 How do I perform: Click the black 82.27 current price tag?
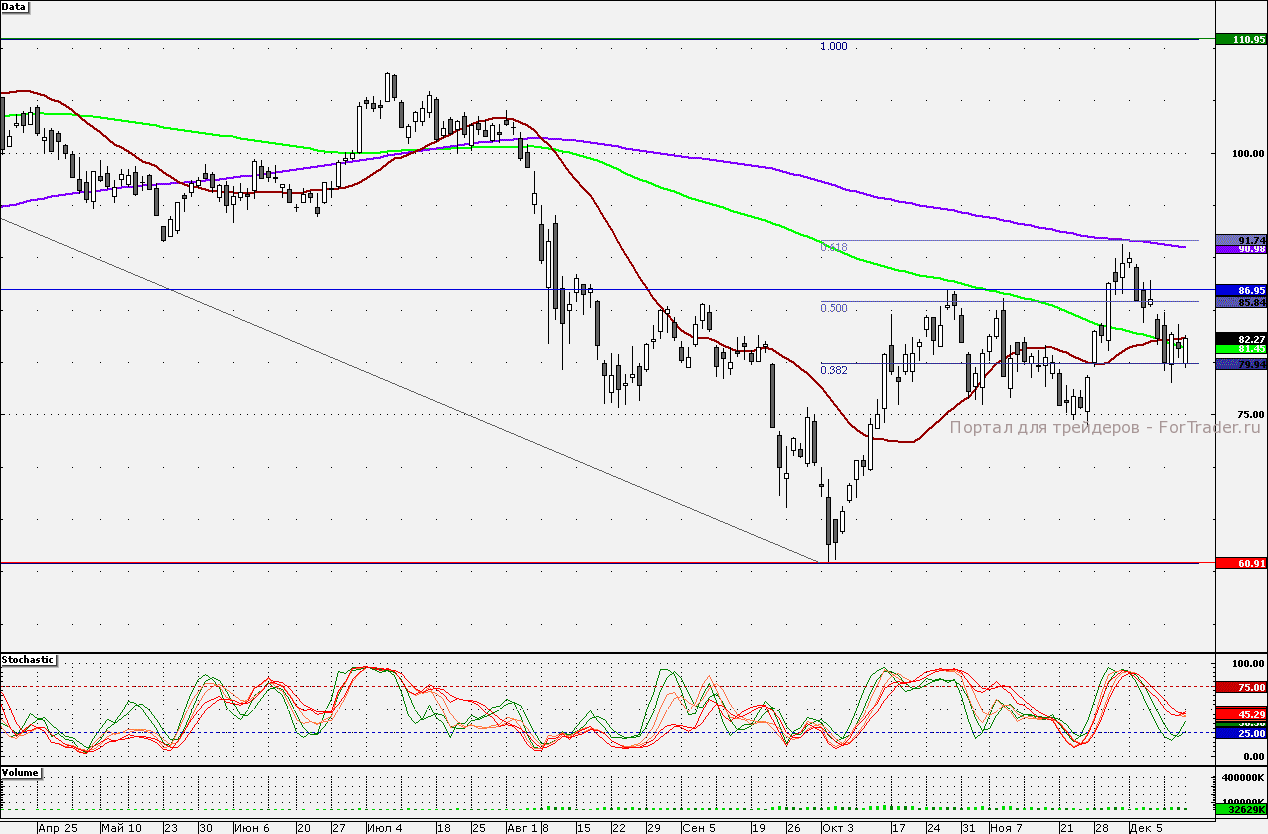pyautogui.click(x=1241, y=339)
